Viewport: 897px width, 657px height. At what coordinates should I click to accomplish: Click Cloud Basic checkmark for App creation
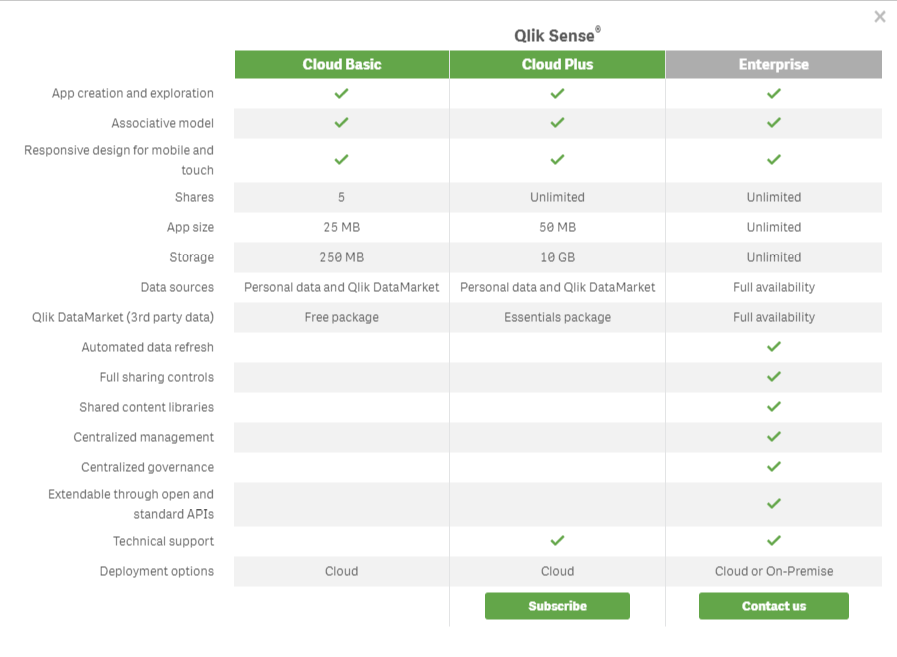(x=342, y=93)
